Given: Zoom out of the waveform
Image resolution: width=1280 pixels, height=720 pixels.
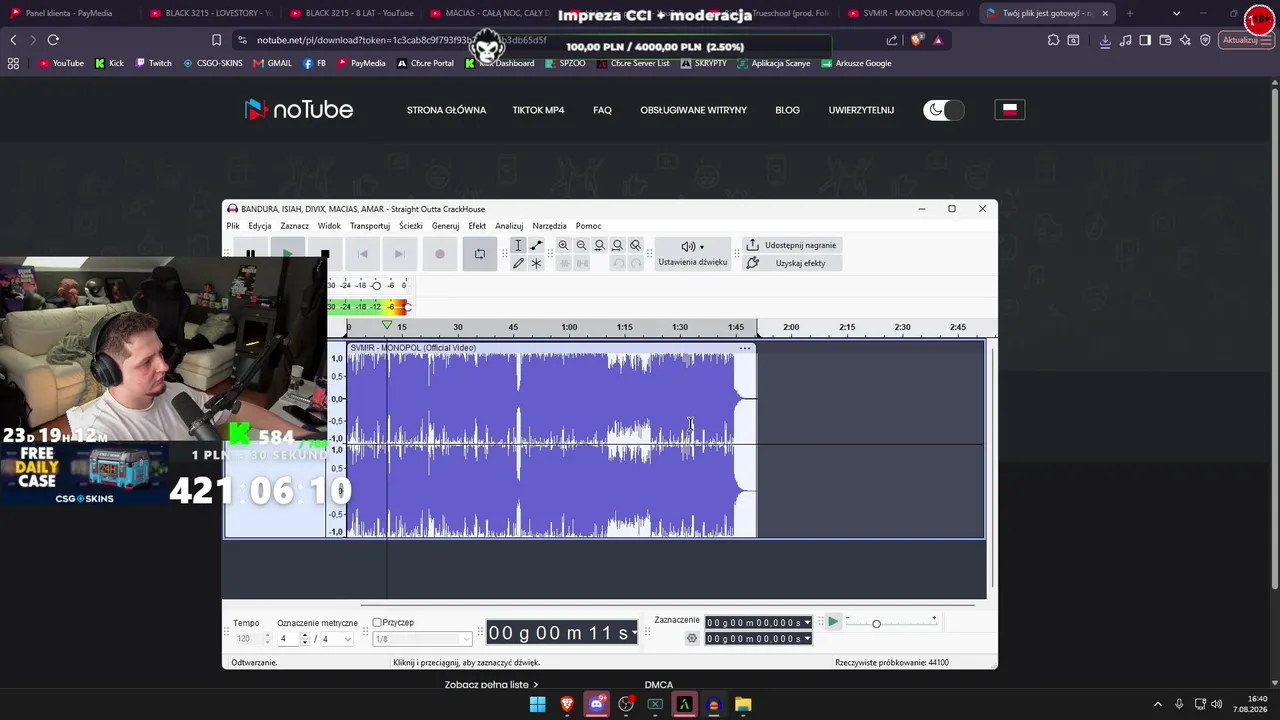Looking at the screenshot, I should click(x=582, y=245).
